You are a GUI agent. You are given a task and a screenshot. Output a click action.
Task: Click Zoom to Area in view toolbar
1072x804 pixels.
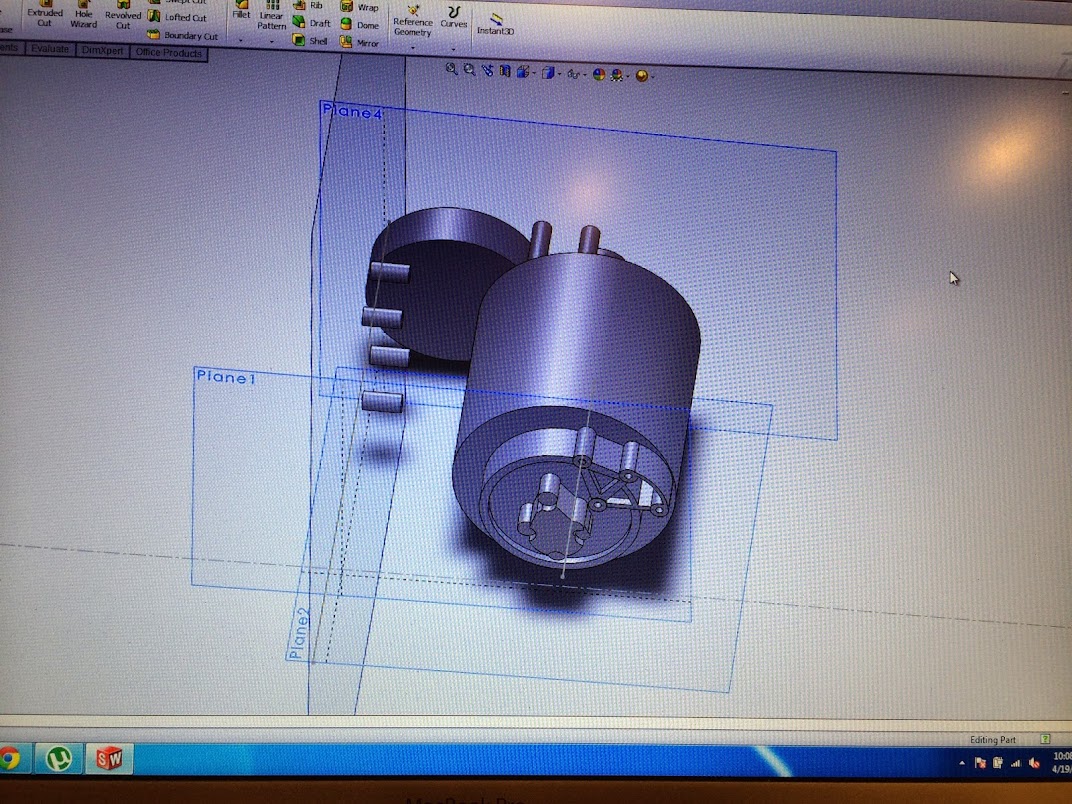[x=469, y=69]
